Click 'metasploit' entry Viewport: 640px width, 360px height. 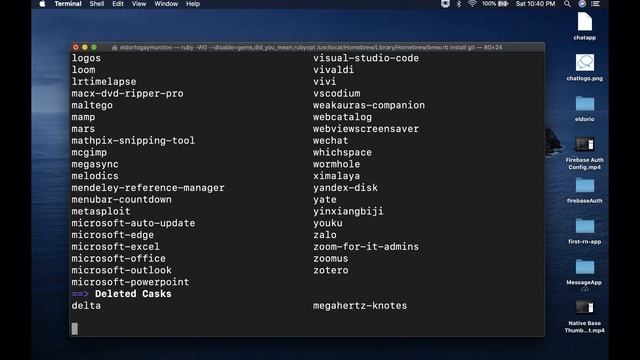tap(101, 211)
